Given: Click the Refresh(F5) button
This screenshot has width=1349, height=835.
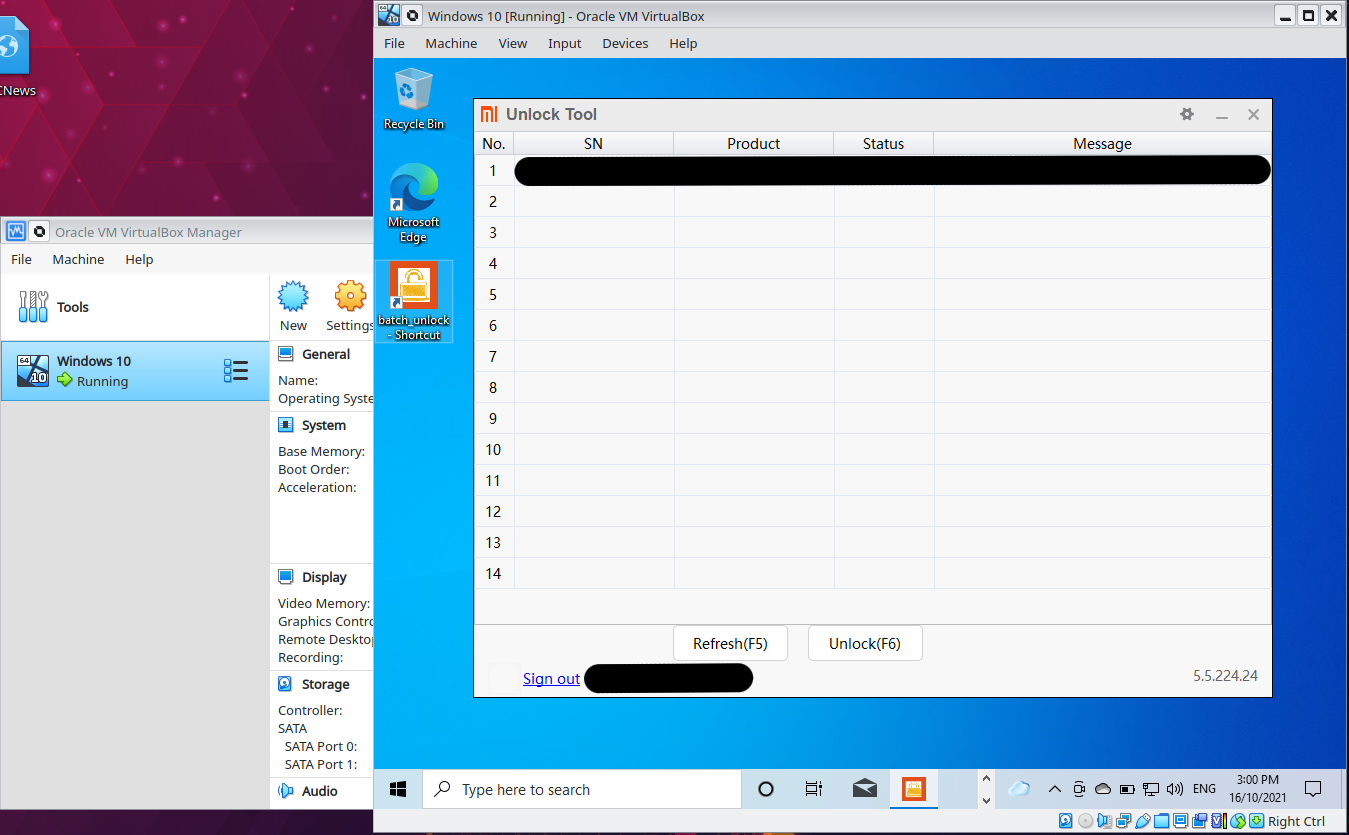Looking at the screenshot, I should [x=730, y=643].
